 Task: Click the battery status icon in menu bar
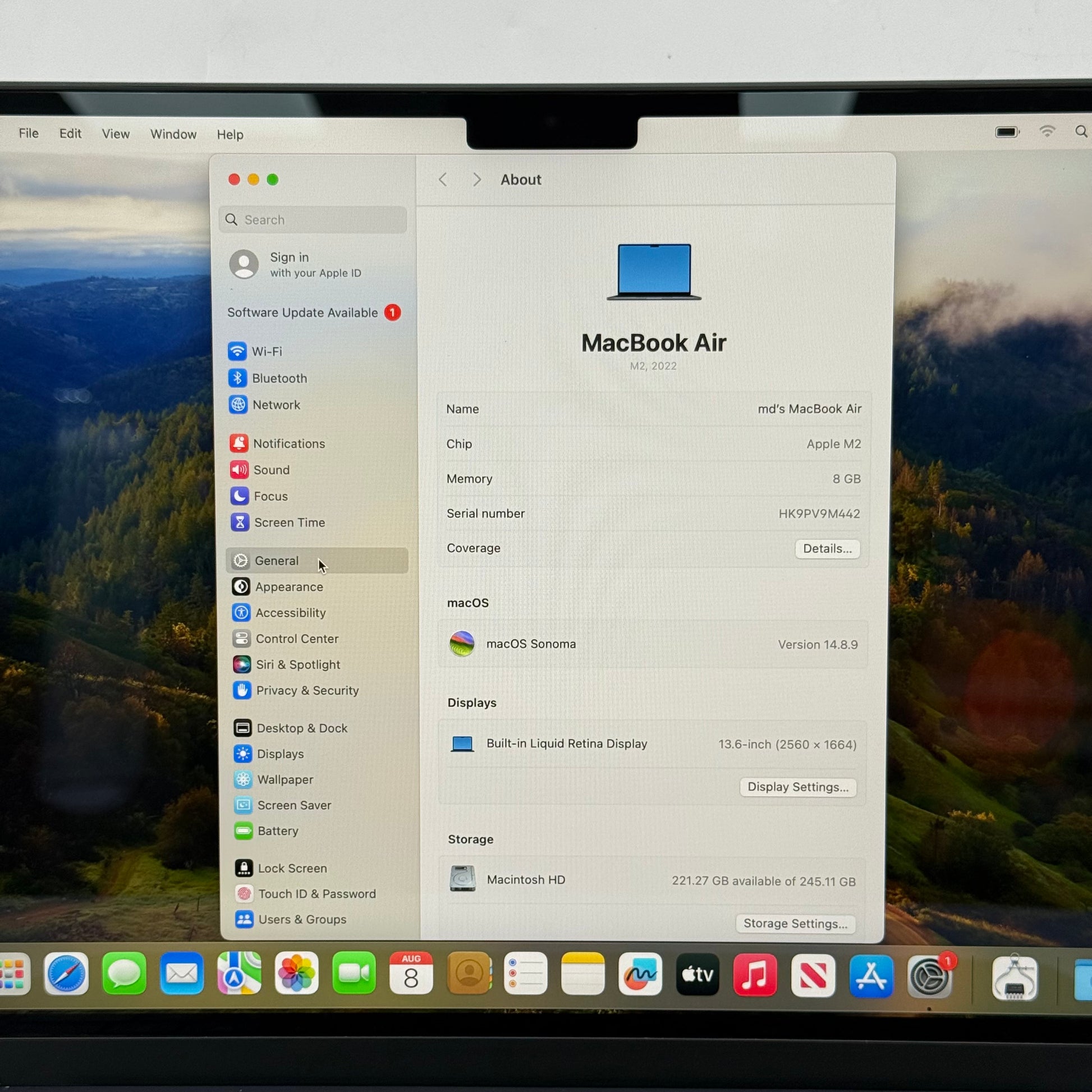[x=1007, y=132]
